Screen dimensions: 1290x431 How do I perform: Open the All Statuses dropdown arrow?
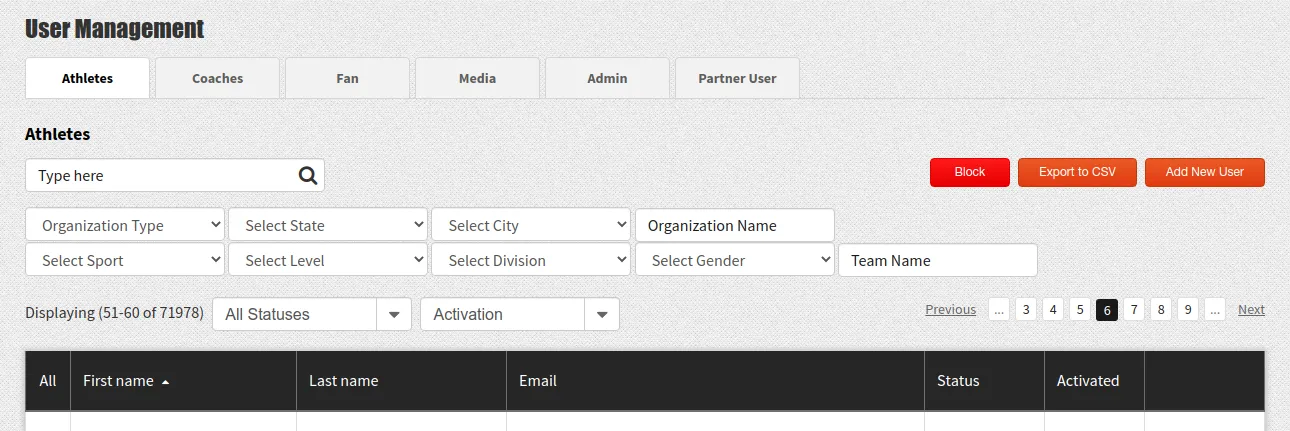pos(394,314)
